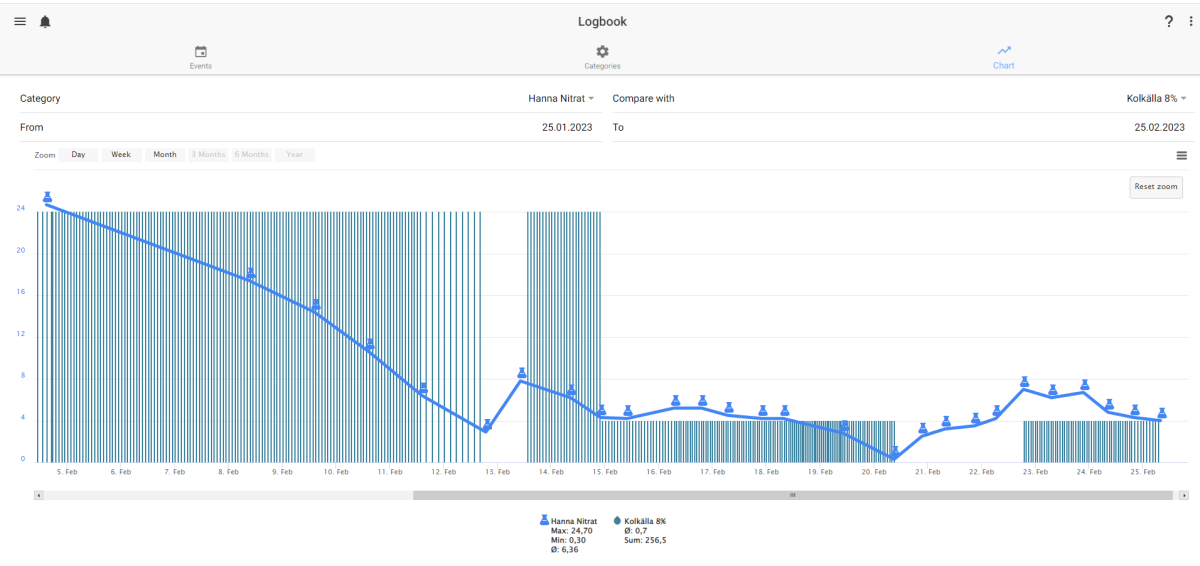Expand the Hanna Nitrat category dropdown
Image resolution: width=1200 pixels, height=566 pixels.
pos(561,99)
